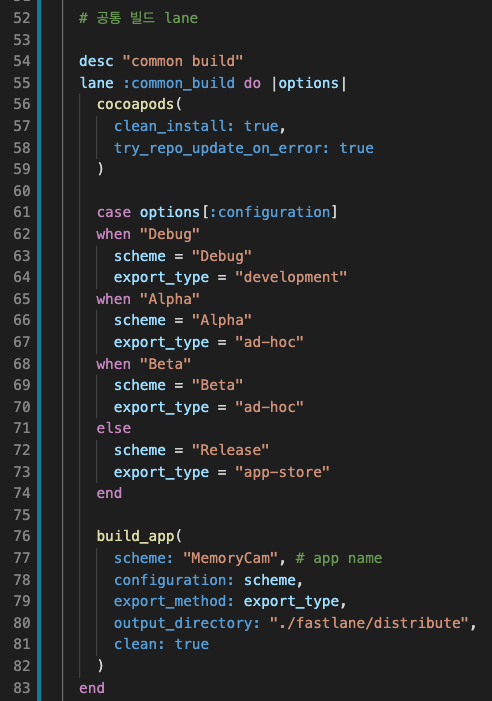Click the |options| block parameter
This screenshot has height=701, width=492.
point(309,83)
